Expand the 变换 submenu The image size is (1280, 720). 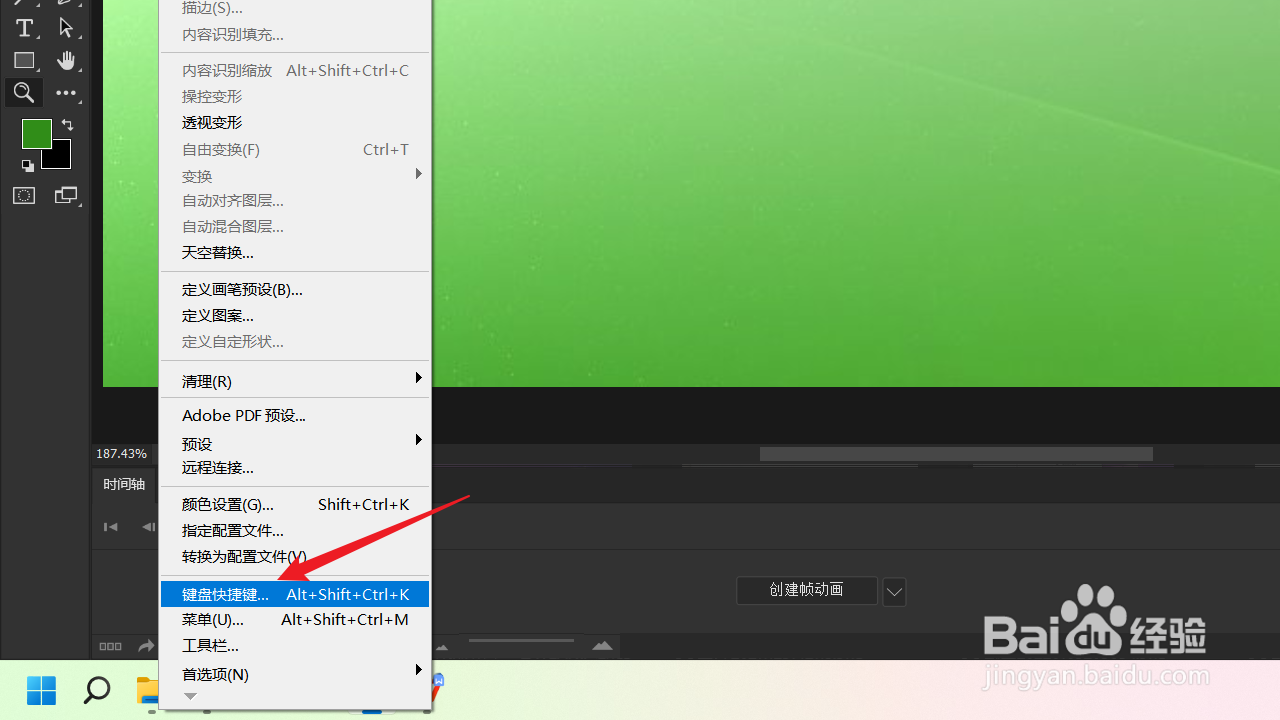pos(295,176)
